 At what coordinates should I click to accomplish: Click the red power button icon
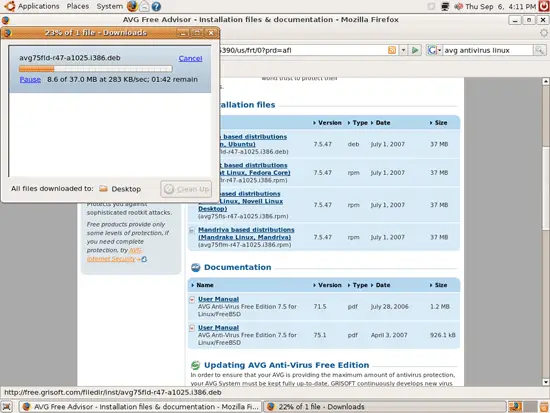pos(544,6)
